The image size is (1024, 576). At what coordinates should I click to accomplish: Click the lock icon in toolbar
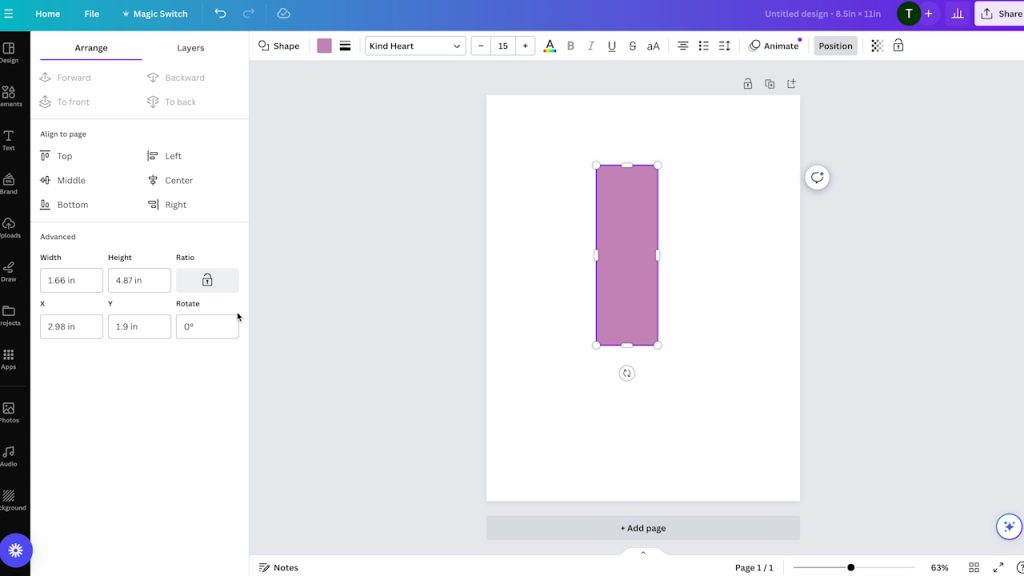(x=898, y=46)
